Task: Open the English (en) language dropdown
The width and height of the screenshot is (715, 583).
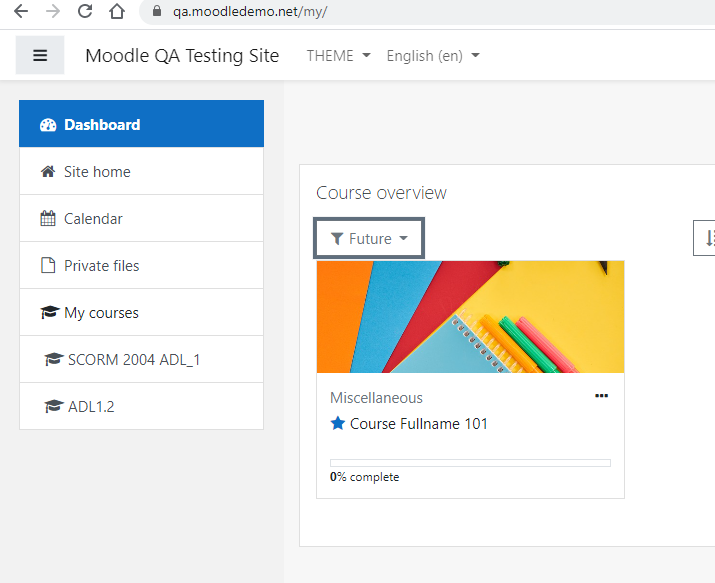Action: click(433, 56)
